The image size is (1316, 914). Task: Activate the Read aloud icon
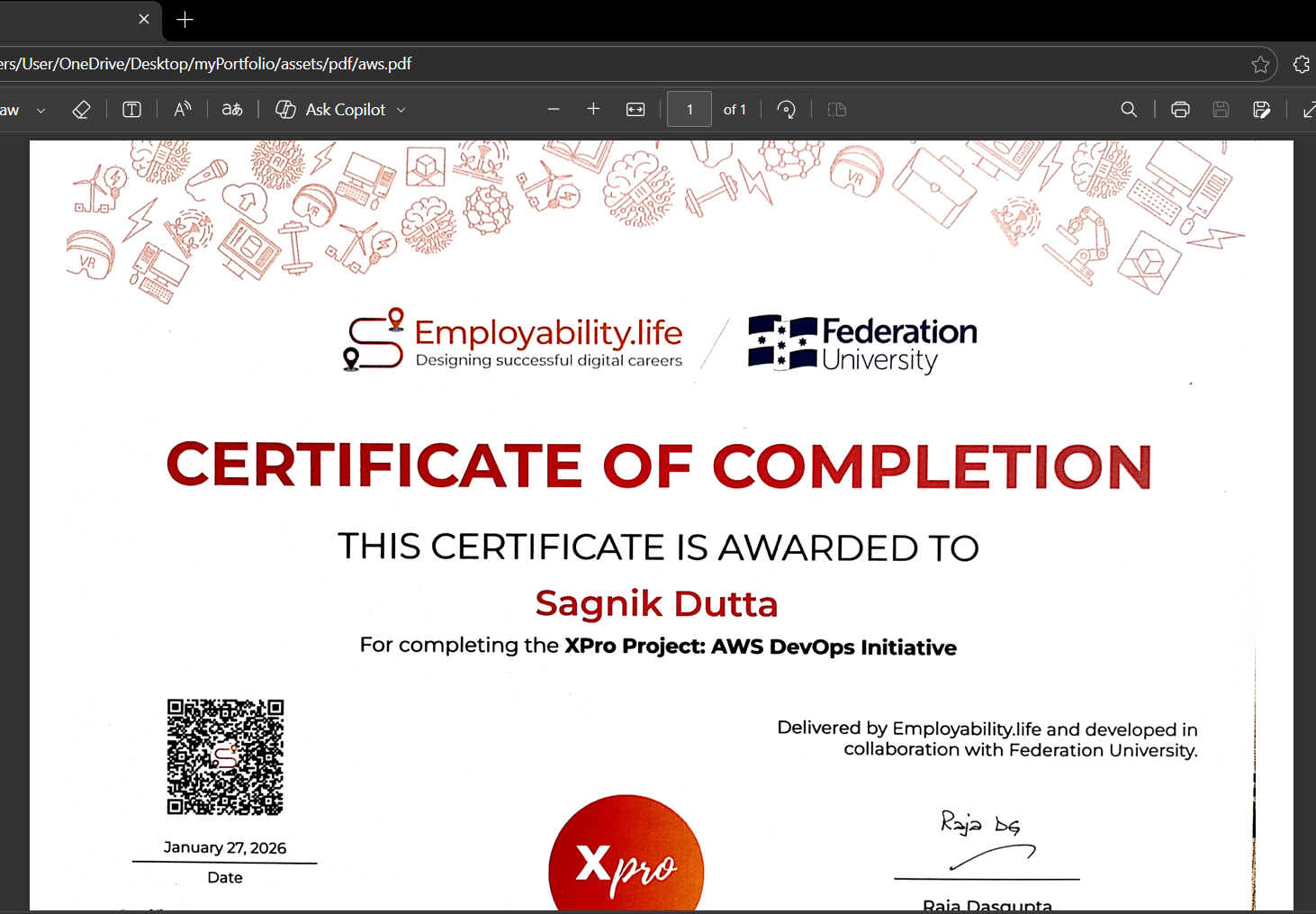click(182, 110)
